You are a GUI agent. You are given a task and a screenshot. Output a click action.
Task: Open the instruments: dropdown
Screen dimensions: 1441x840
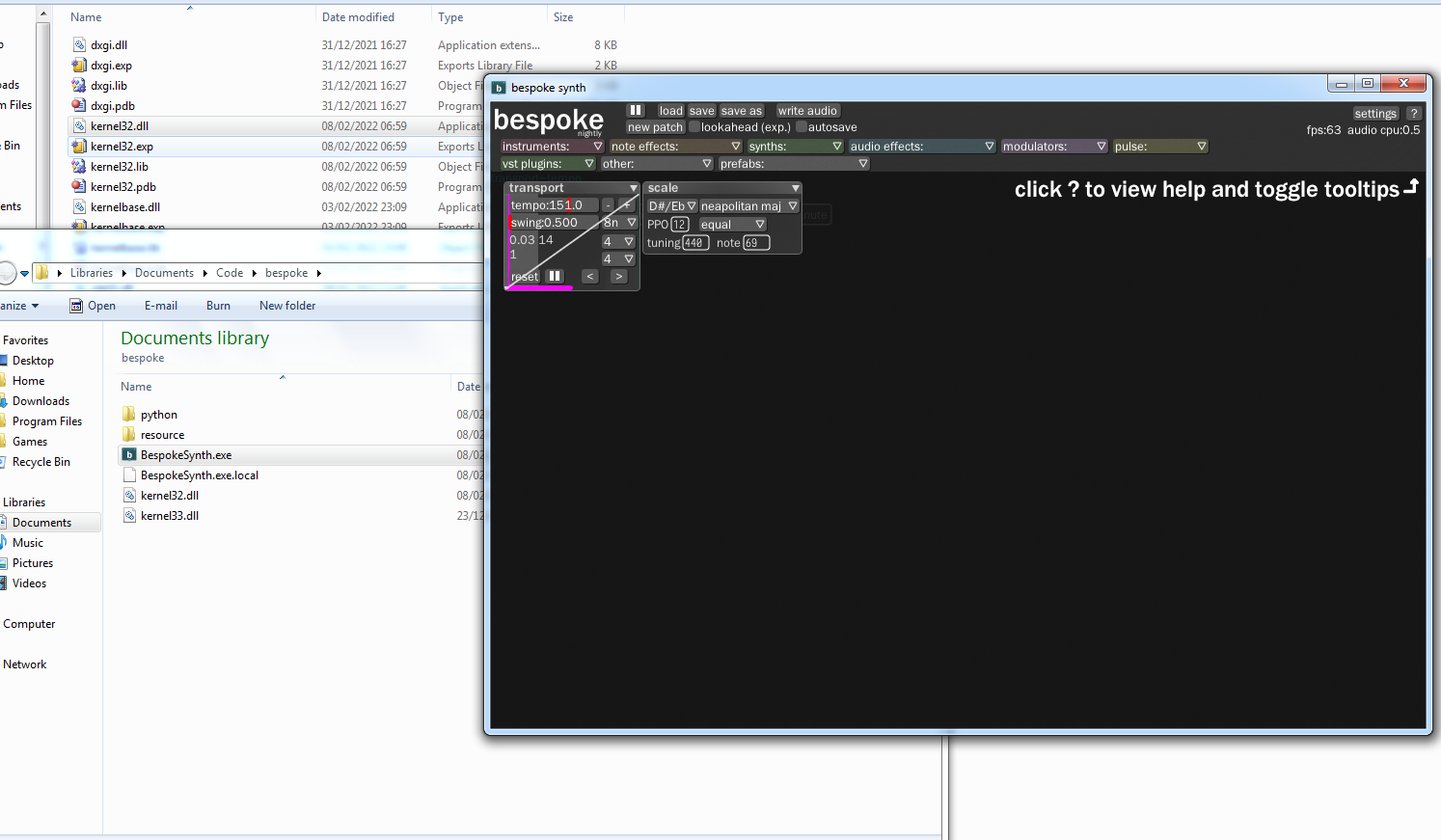click(552, 146)
